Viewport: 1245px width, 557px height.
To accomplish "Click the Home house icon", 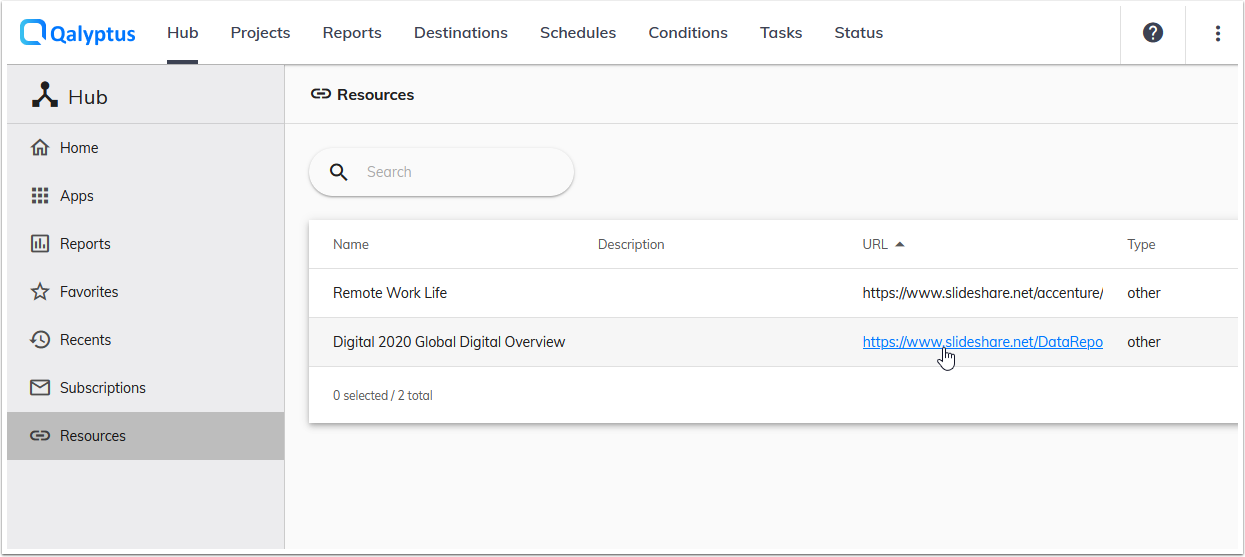I will [x=40, y=148].
